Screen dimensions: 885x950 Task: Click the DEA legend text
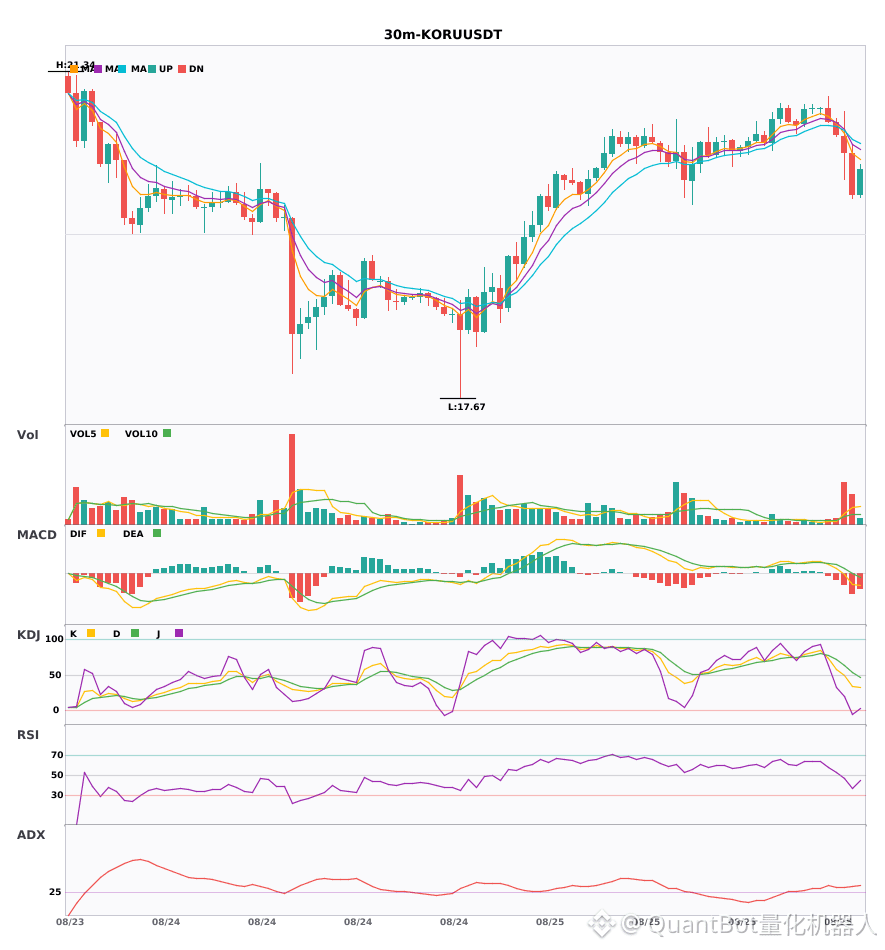pyautogui.click(x=133, y=534)
